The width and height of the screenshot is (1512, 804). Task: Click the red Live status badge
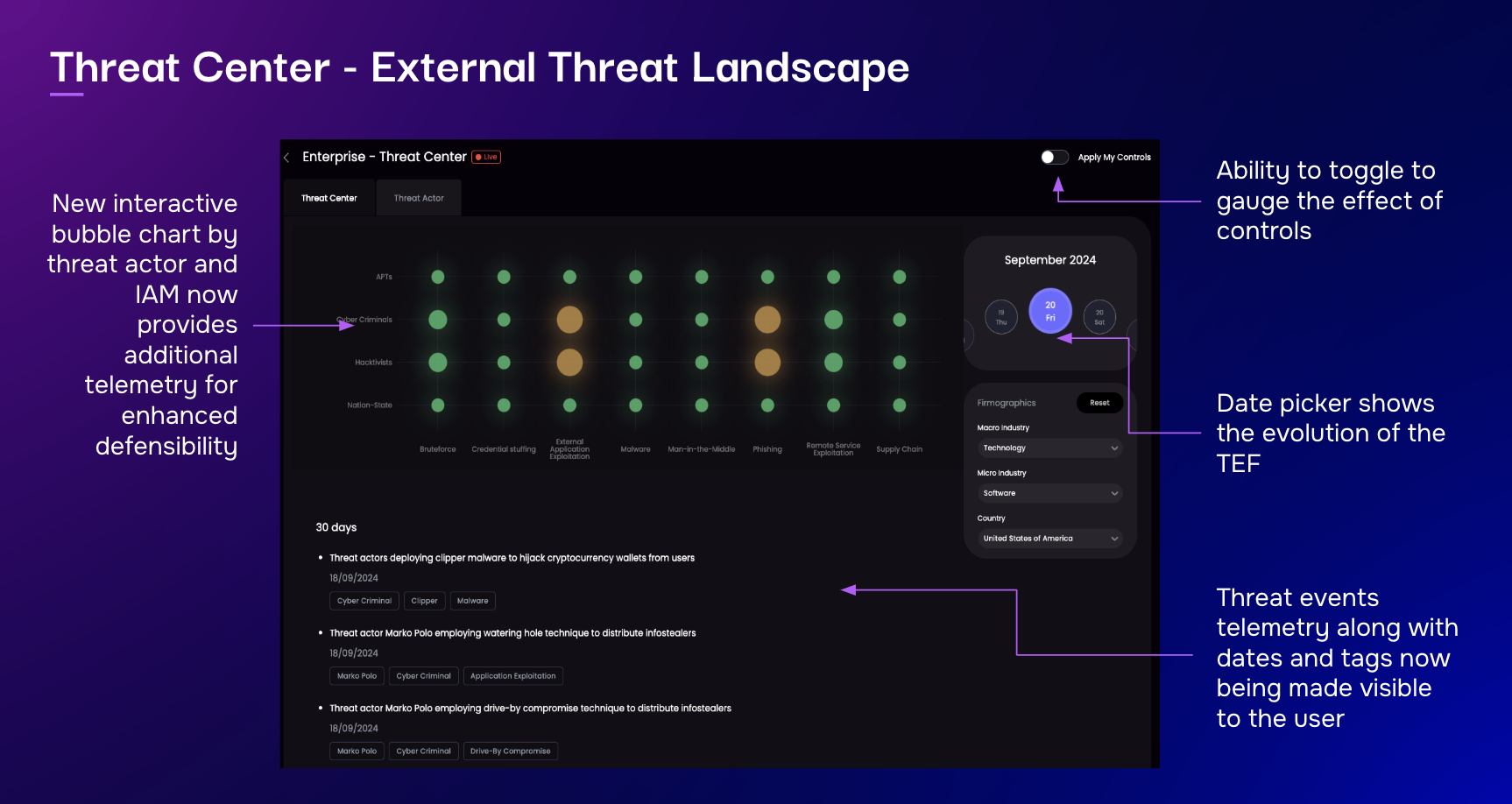(486, 157)
